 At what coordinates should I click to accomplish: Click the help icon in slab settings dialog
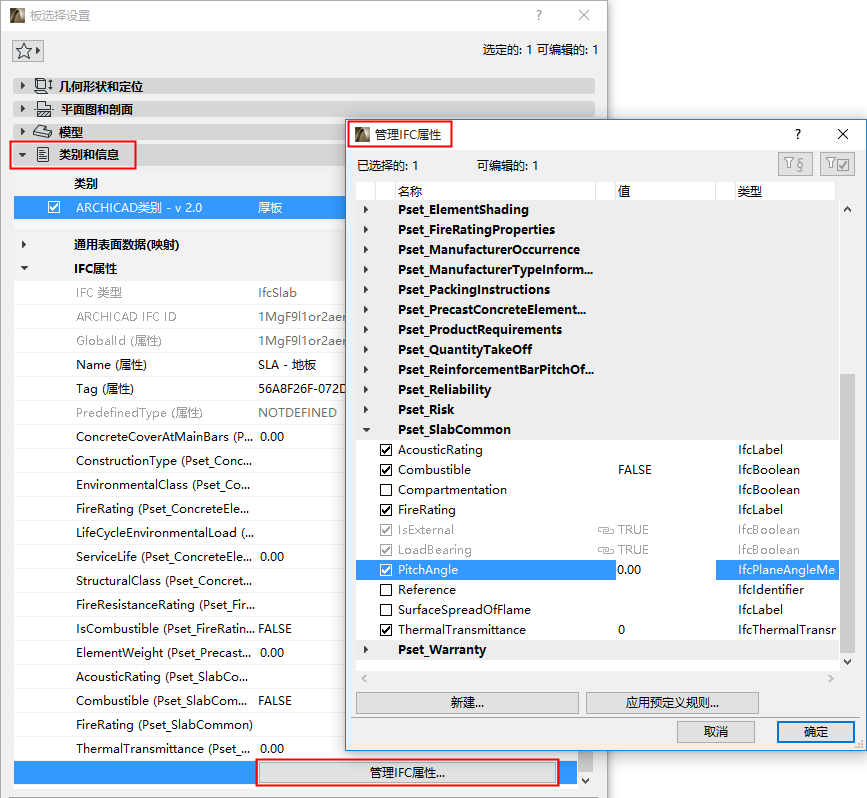[x=538, y=15]
